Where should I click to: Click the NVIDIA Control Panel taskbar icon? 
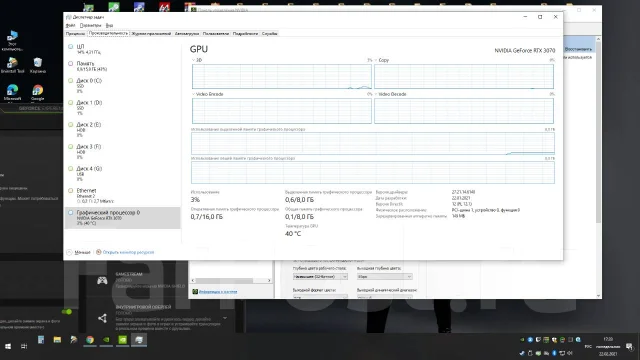122,340
